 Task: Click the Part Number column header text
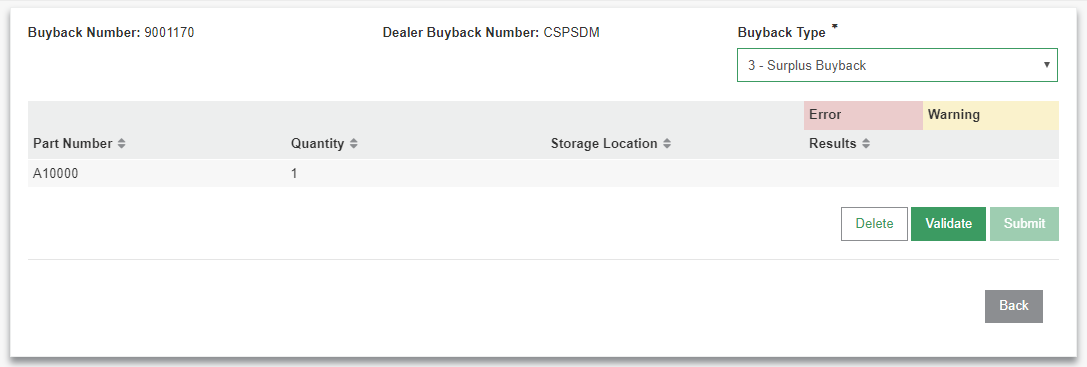point(73,144)
